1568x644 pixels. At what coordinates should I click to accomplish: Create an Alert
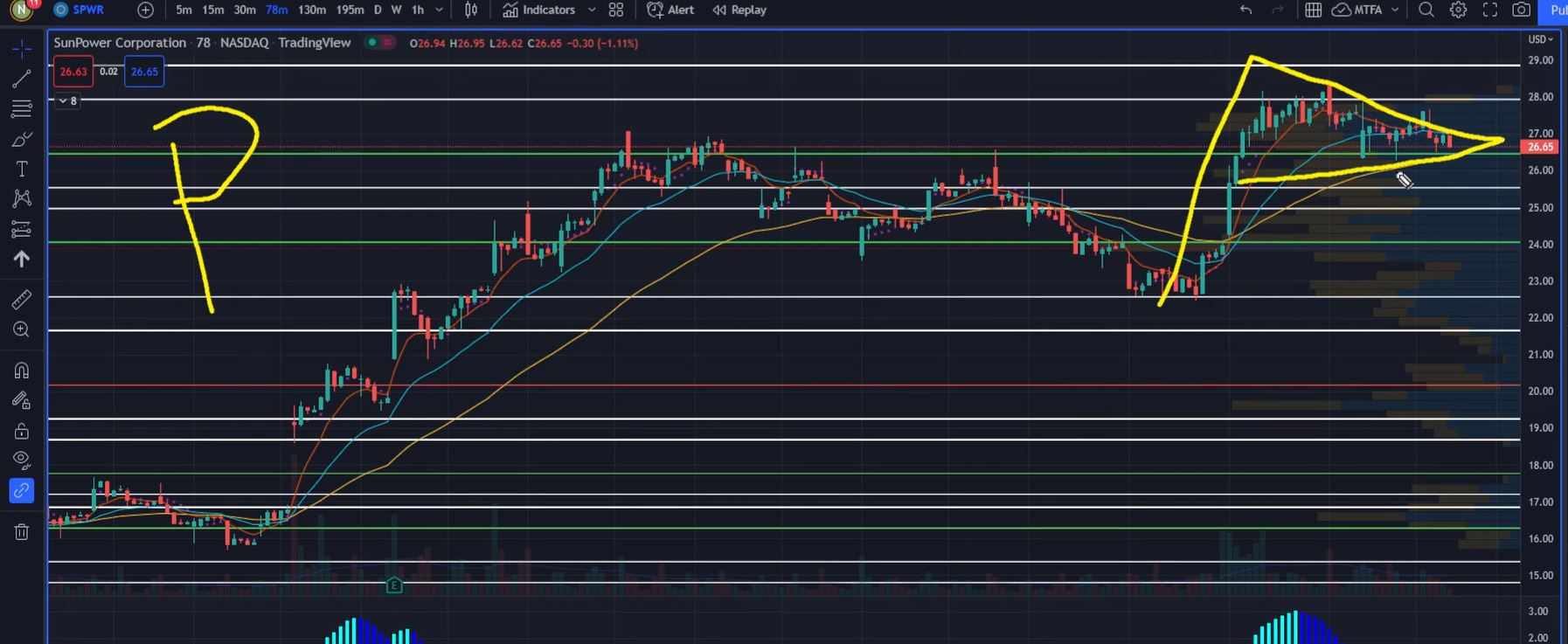click(670, 10)
